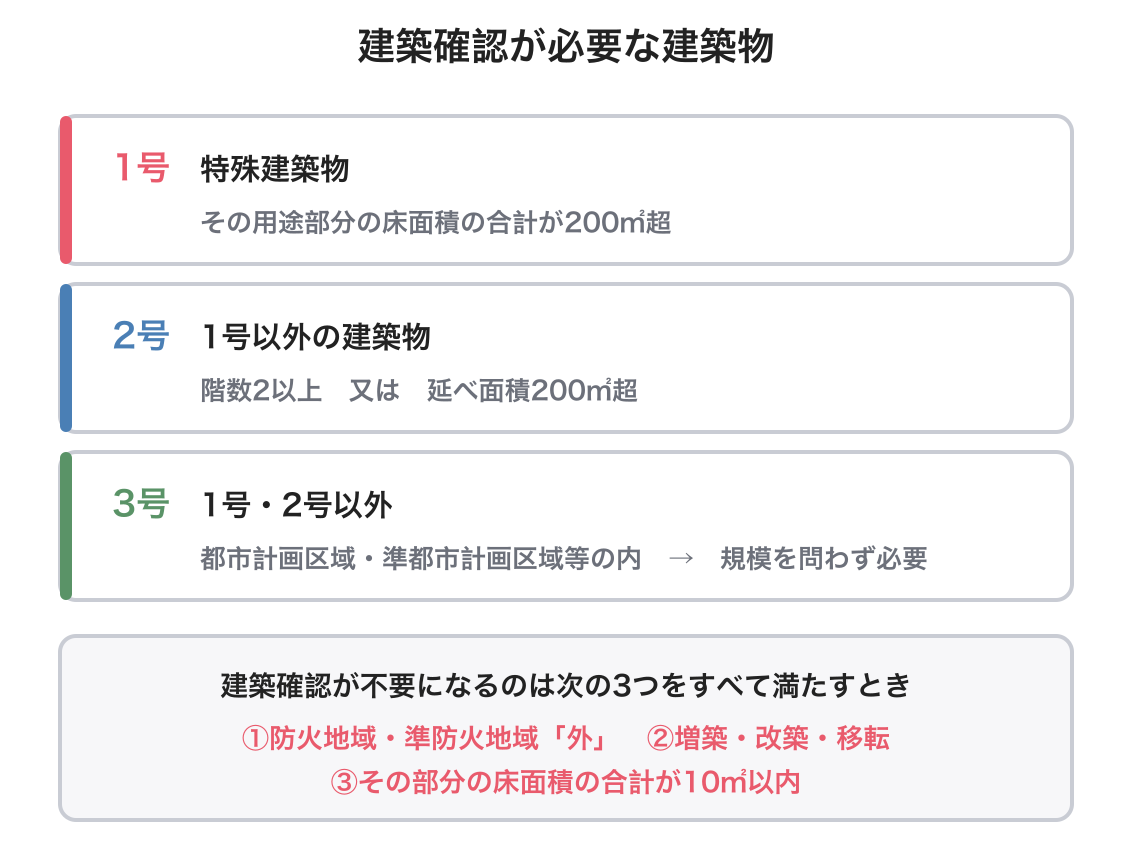
Task: Click the 規模を問わず必要 text
Action: tap(824, 559)
